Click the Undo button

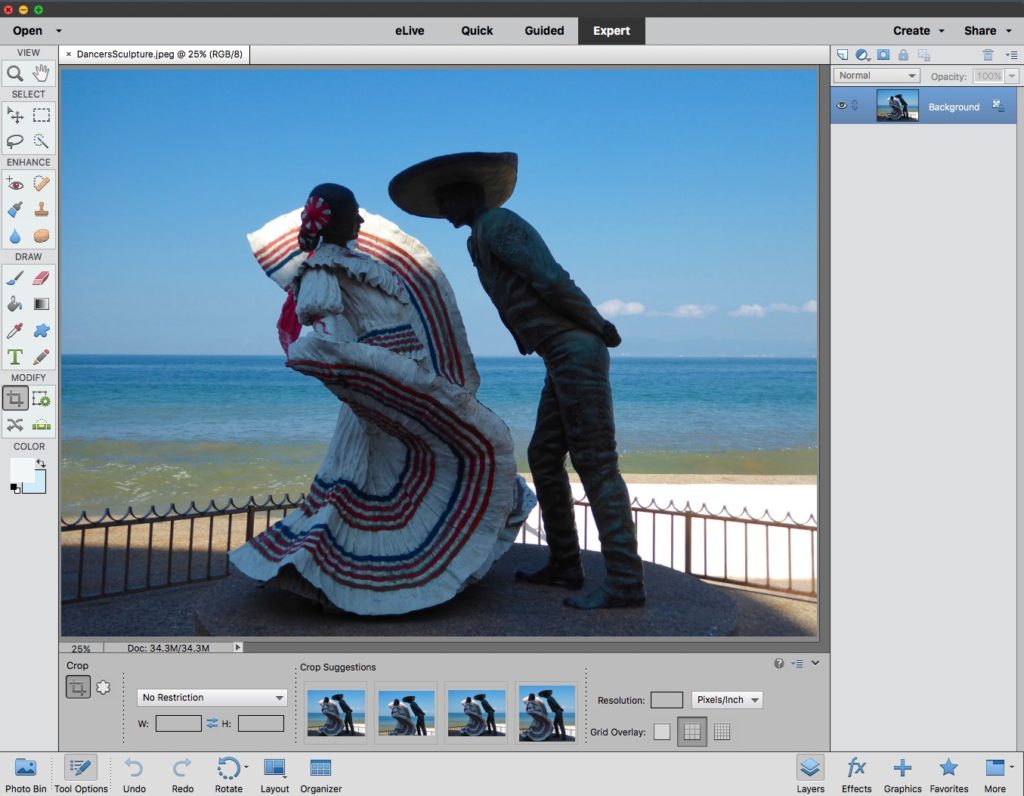pos(134,774)
